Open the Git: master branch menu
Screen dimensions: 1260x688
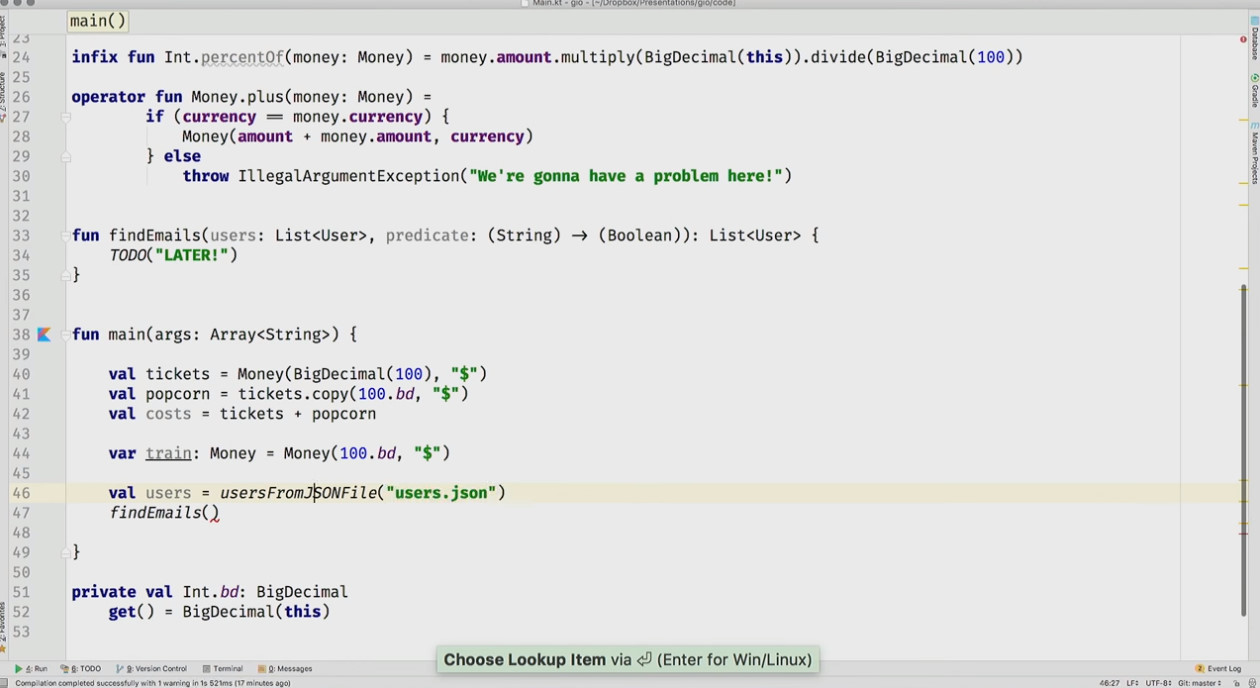tap(1199, 683)
